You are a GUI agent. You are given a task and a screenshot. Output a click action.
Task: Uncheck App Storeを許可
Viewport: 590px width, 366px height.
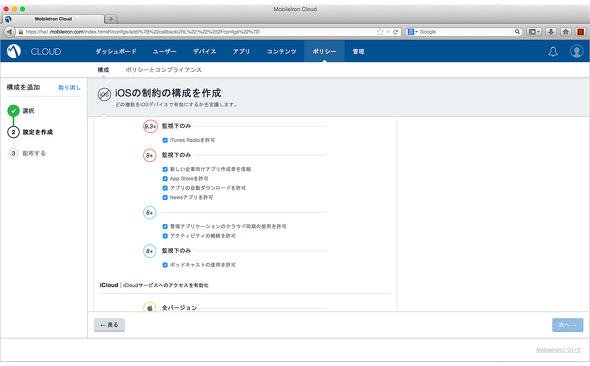(165, 179)
